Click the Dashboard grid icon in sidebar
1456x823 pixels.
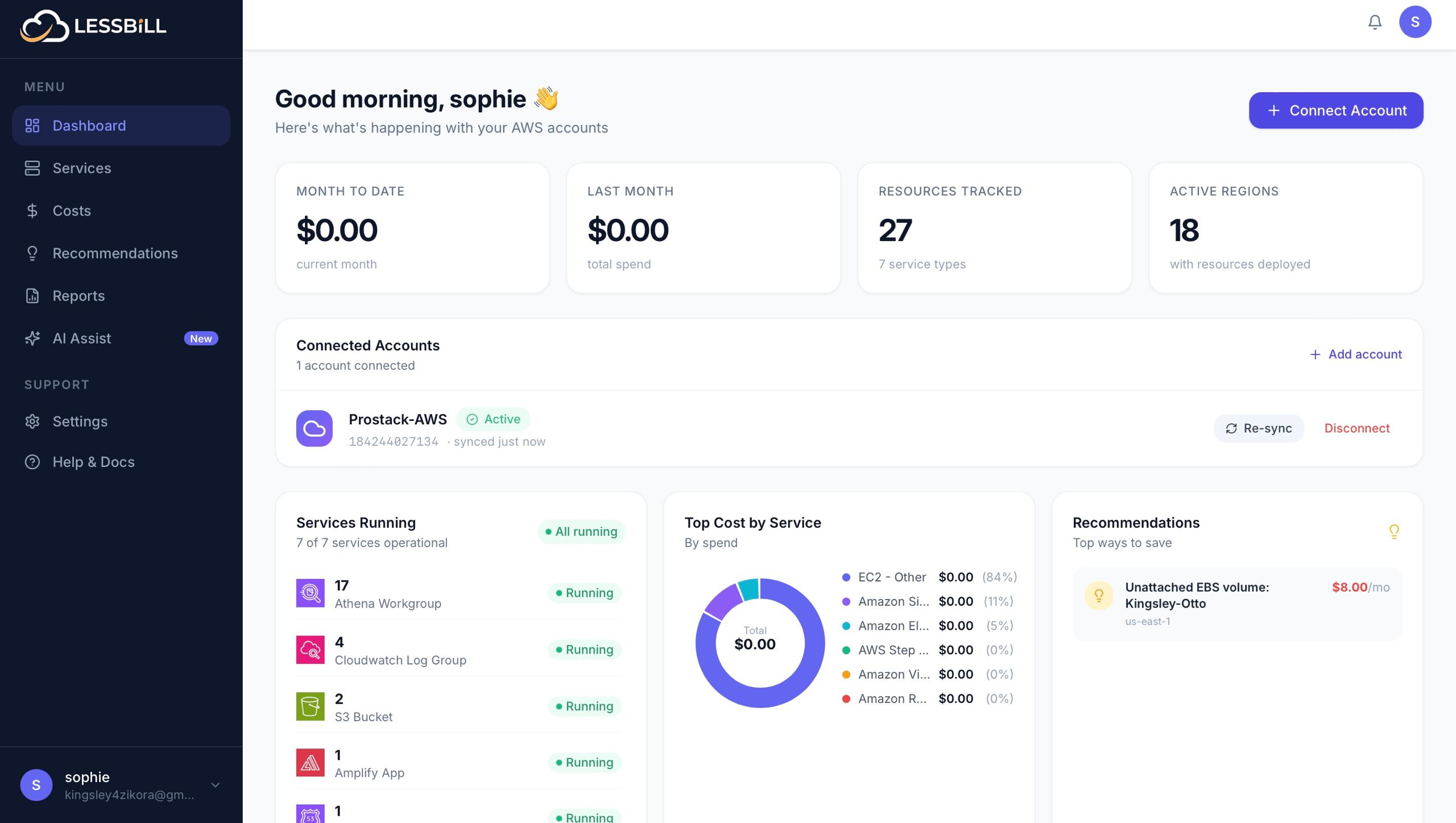pyautogui.click(x=32, y=126)
